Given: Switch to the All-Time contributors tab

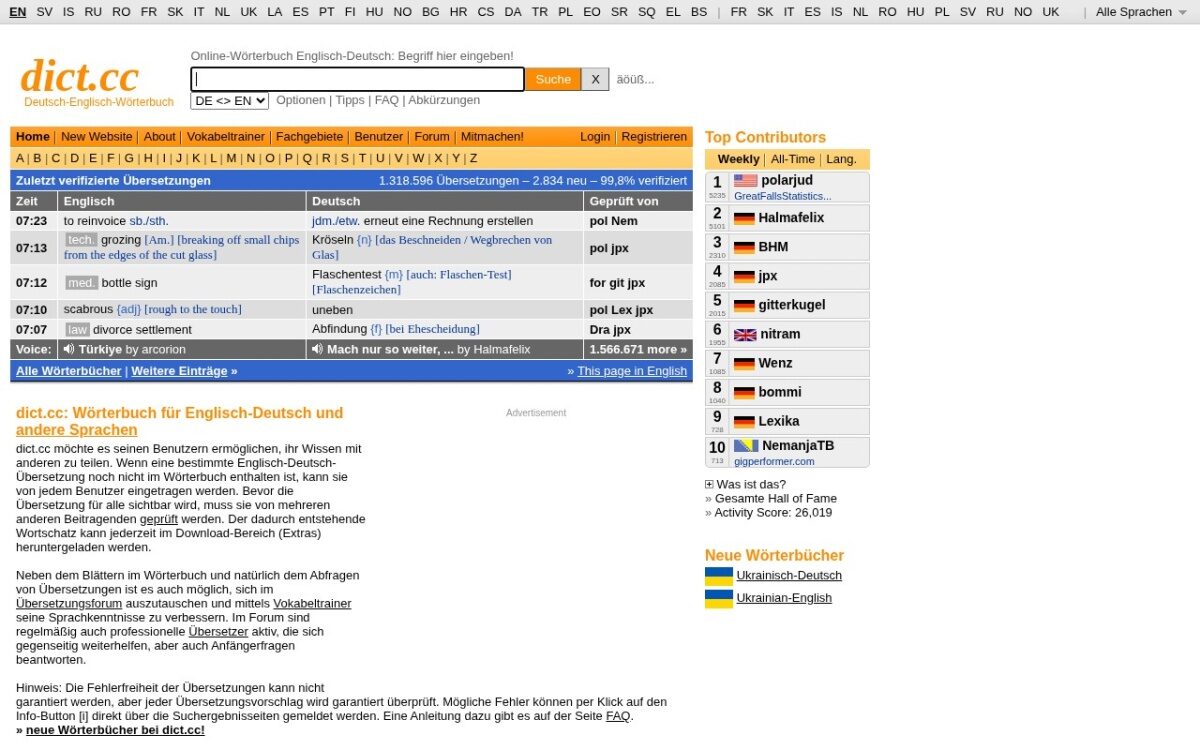Looking at the screenshot, I should pos(793,159).
